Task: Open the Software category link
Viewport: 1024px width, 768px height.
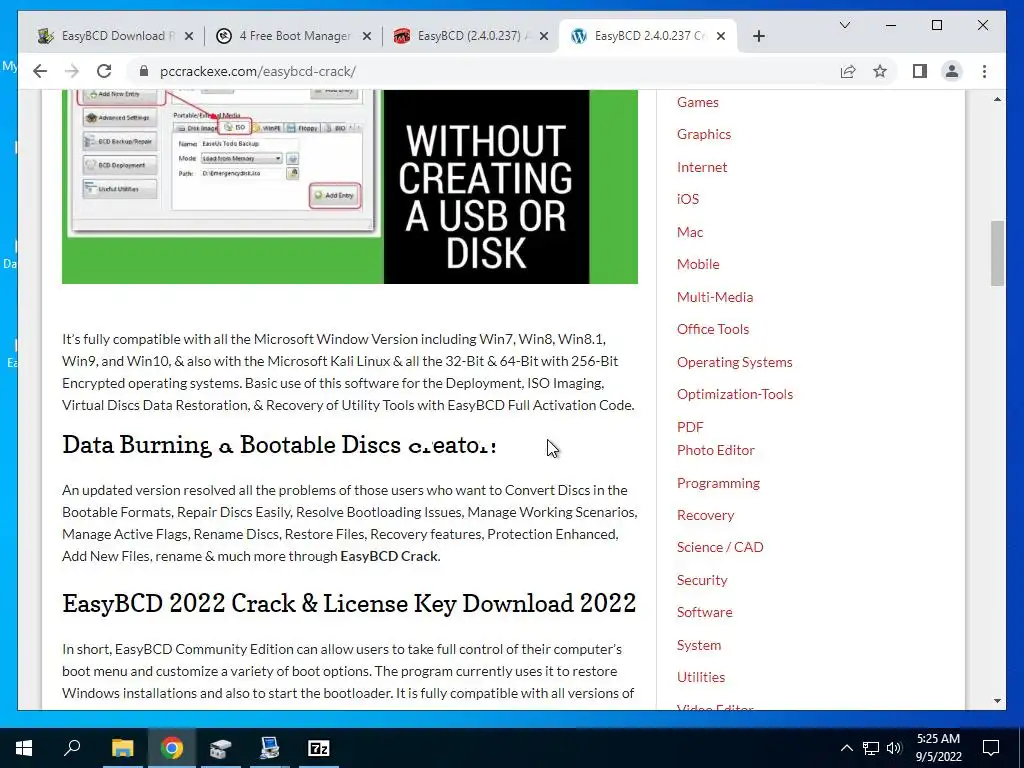Action: tap(705, 612)
